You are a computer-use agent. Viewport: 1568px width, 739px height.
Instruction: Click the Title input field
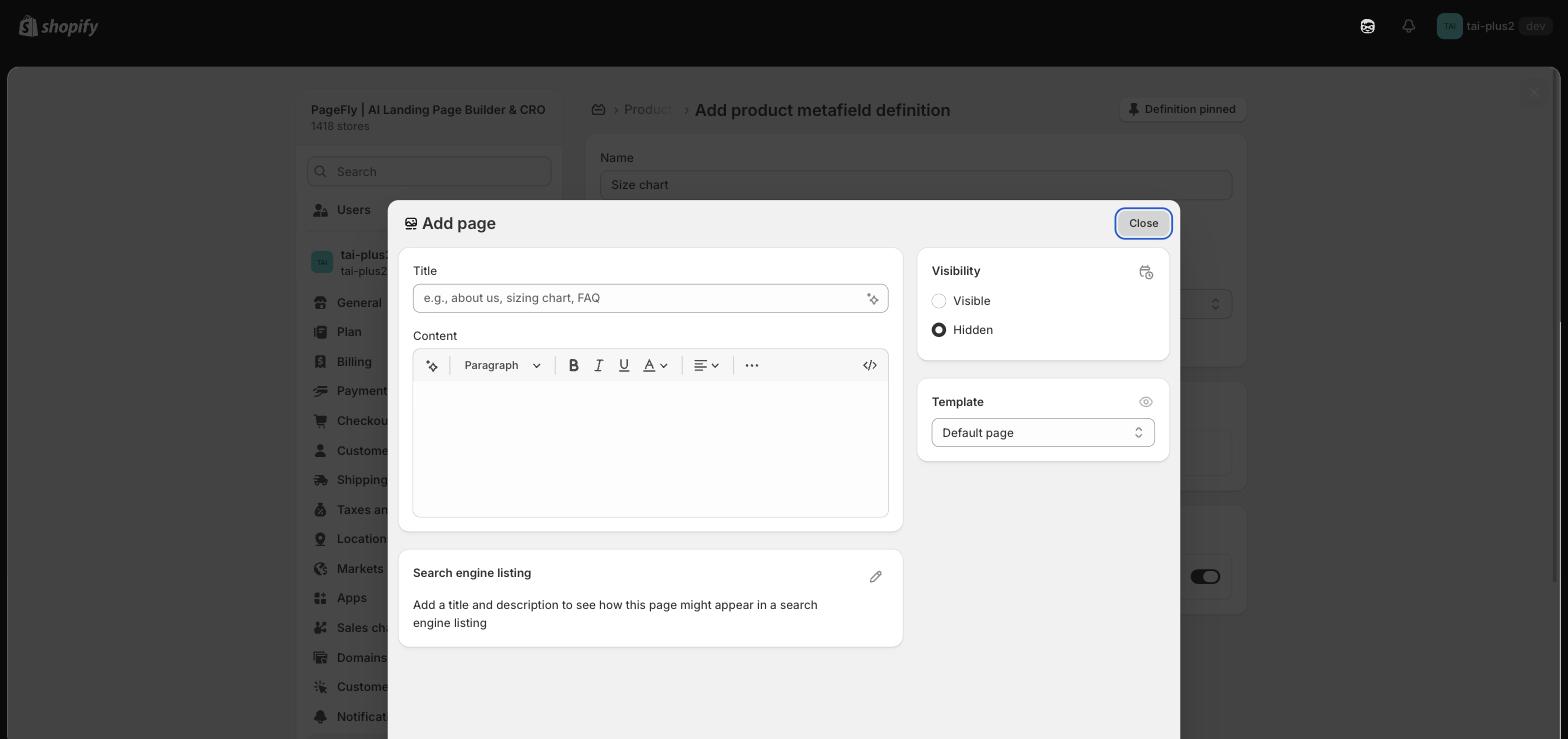650,298
